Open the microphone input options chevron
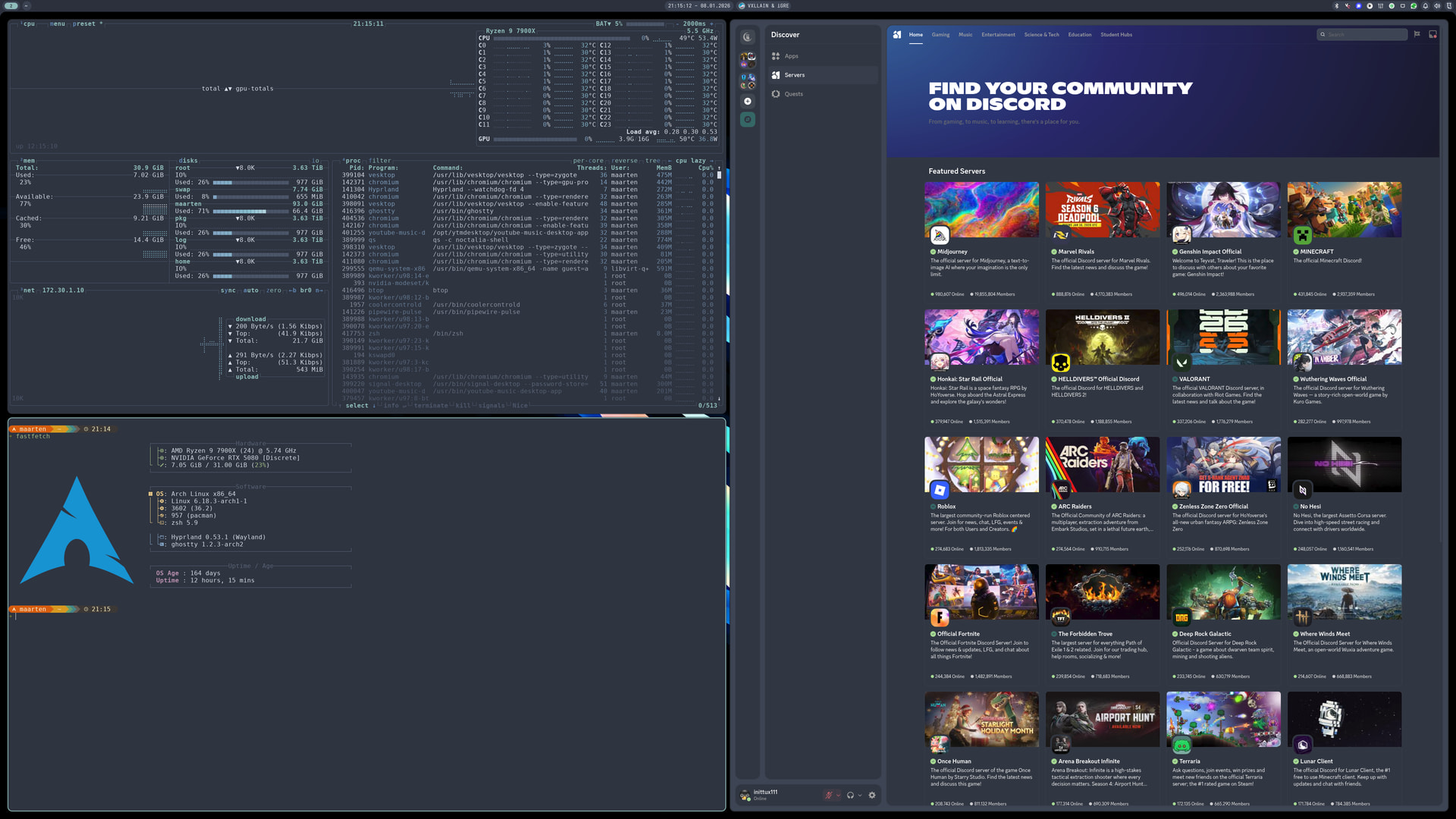 point(838,795)
